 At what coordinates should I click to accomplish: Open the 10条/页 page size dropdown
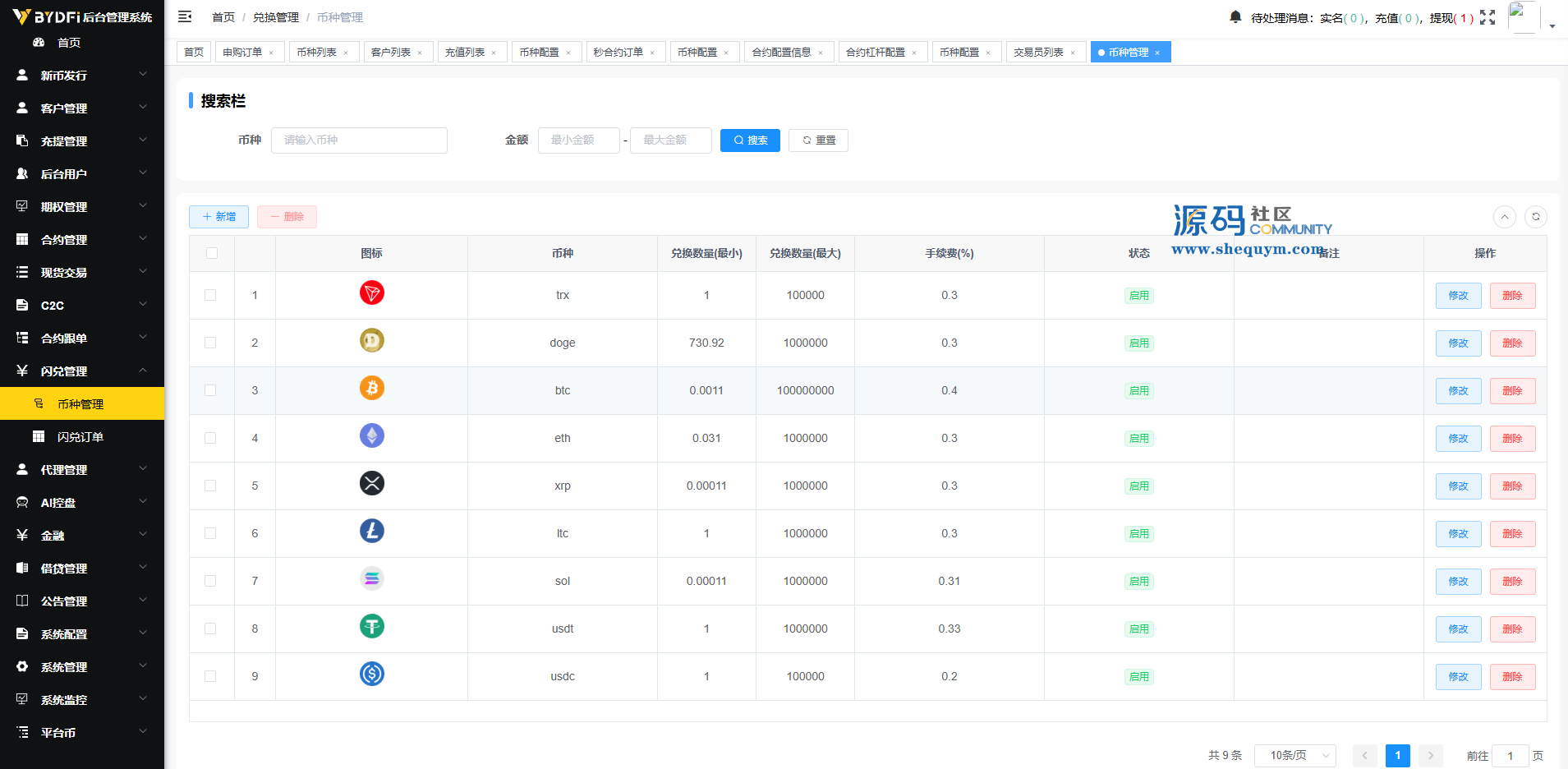click(1295, 755)
